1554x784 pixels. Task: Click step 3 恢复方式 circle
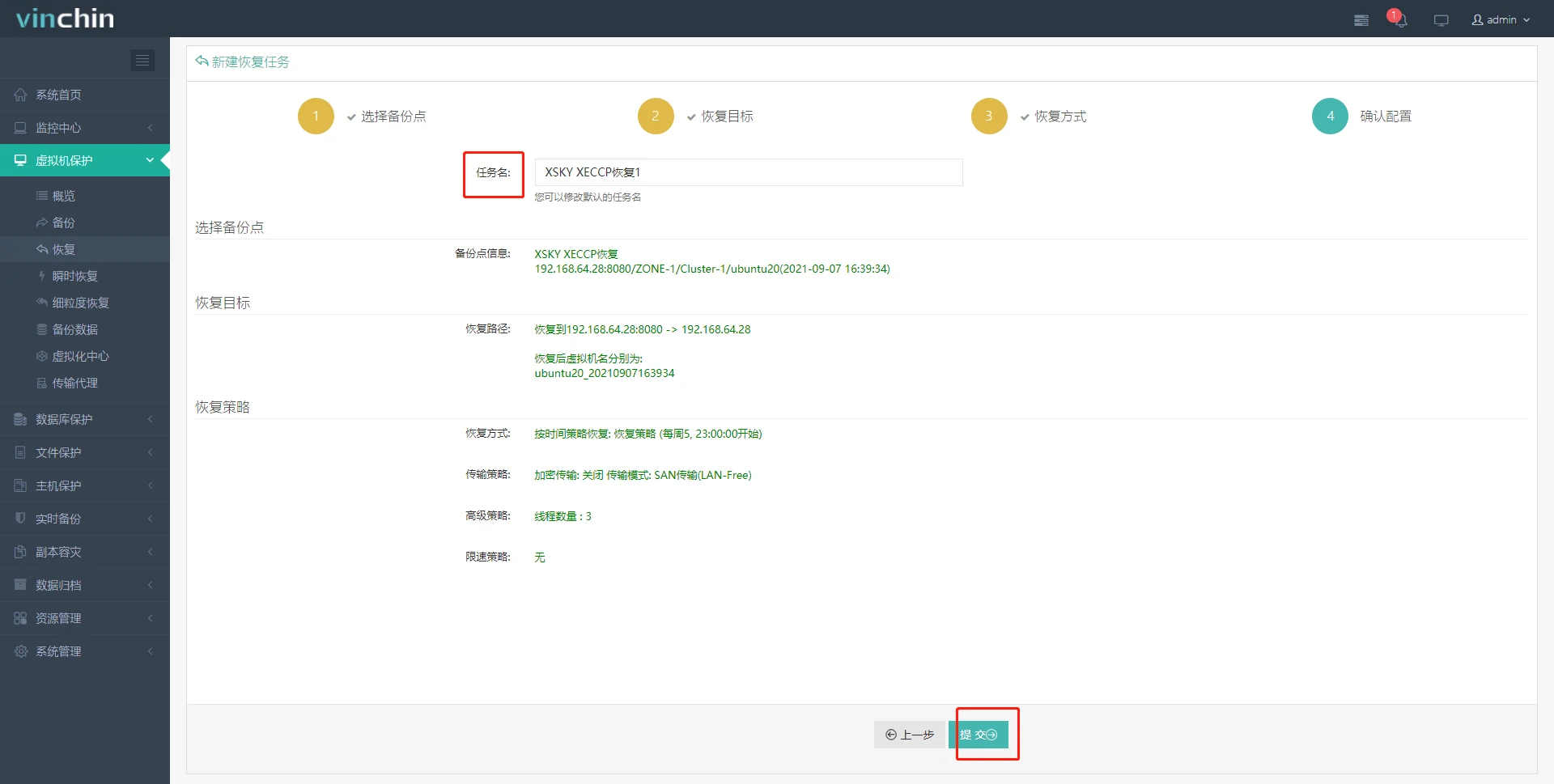point(989,116)
